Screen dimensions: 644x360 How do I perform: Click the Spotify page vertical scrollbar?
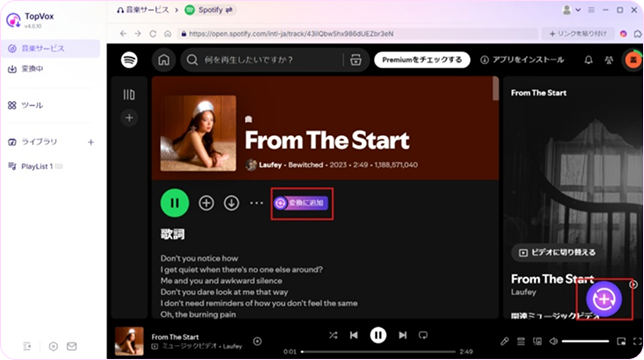tap(496, 88)
